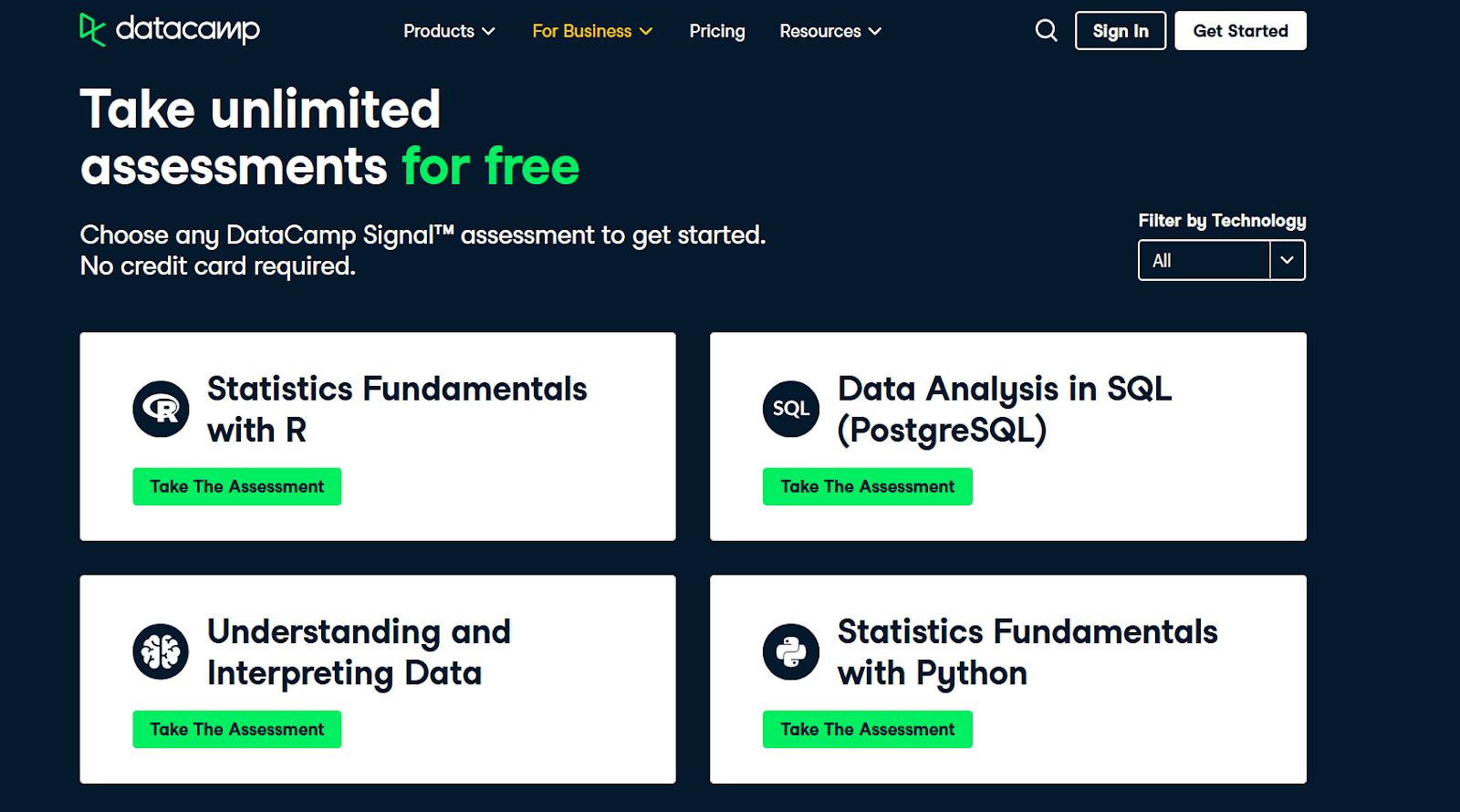Open the Resources dropdown menu
1460x812 pixels.
(830, 31)
